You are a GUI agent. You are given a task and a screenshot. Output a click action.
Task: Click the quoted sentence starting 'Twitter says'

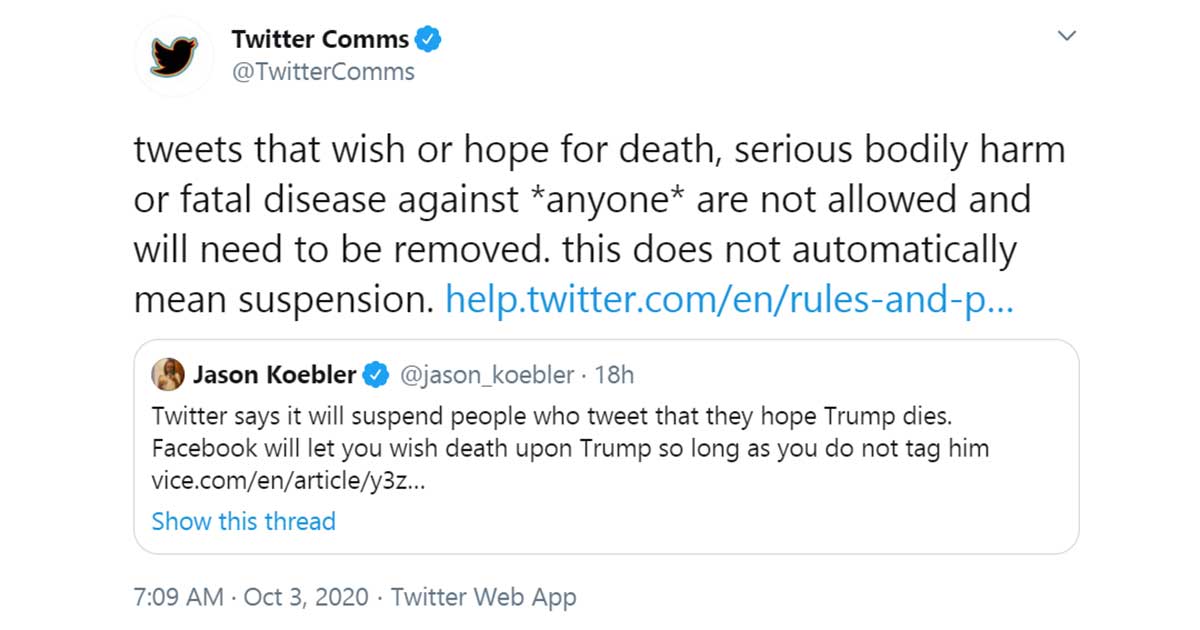tap(556, 415)
